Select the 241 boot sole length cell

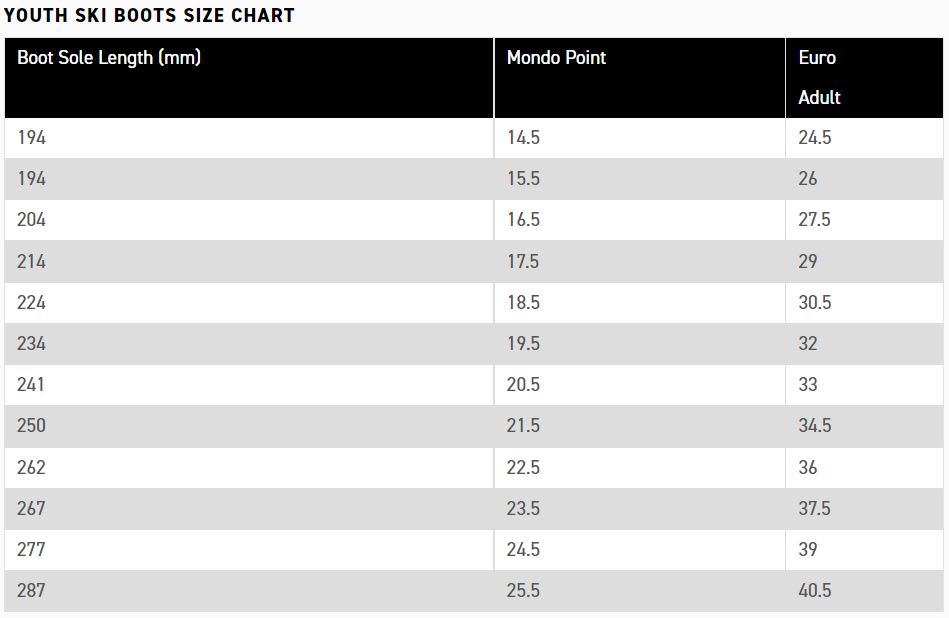pyautogui.click(x=249, y=385)
